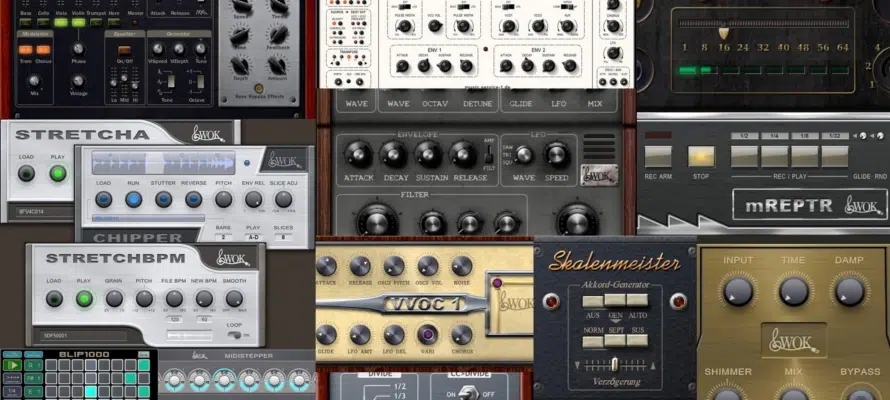The width and height of the screenshot is (890, 400).
Task: Click the Slices value field in Chipper
Action: point(283,237)
